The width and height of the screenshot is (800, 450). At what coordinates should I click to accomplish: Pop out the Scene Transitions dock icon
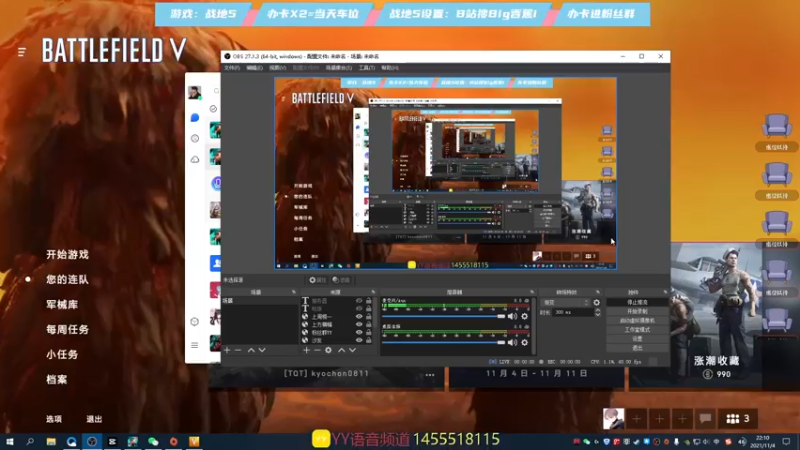[x=597, y=292]
